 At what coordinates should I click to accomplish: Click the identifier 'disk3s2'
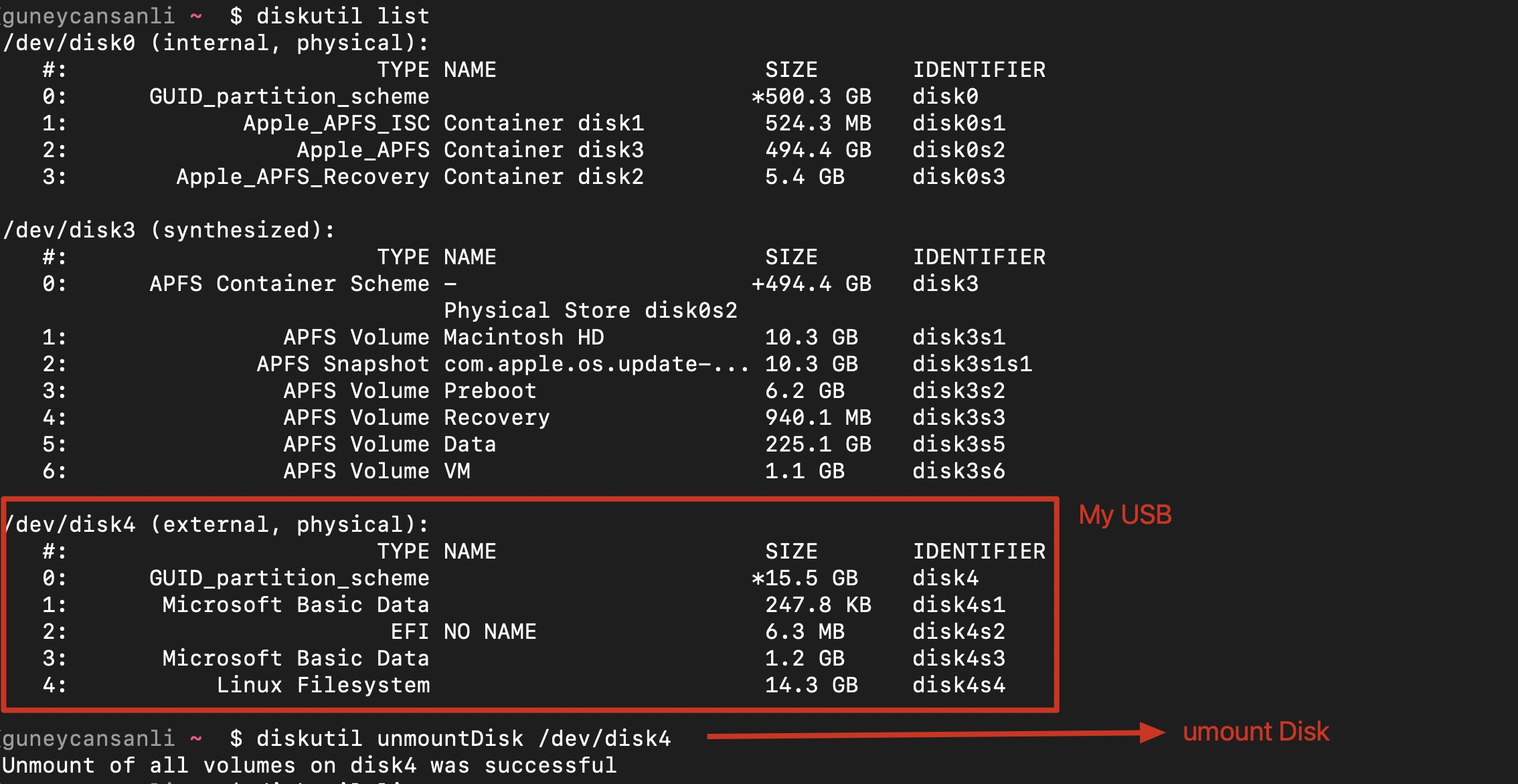coord(958,391)
